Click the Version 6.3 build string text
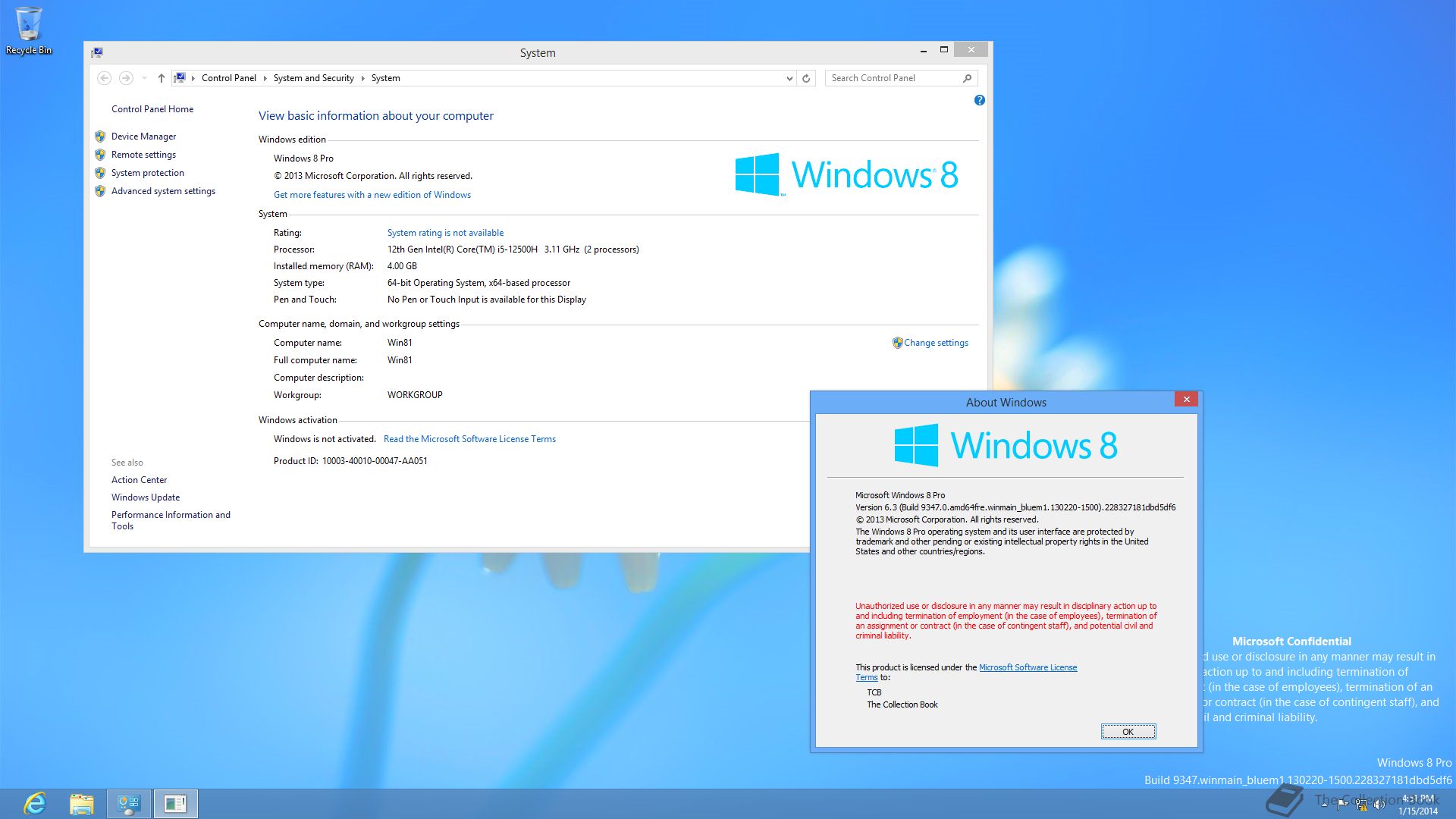 [1015, 508]
